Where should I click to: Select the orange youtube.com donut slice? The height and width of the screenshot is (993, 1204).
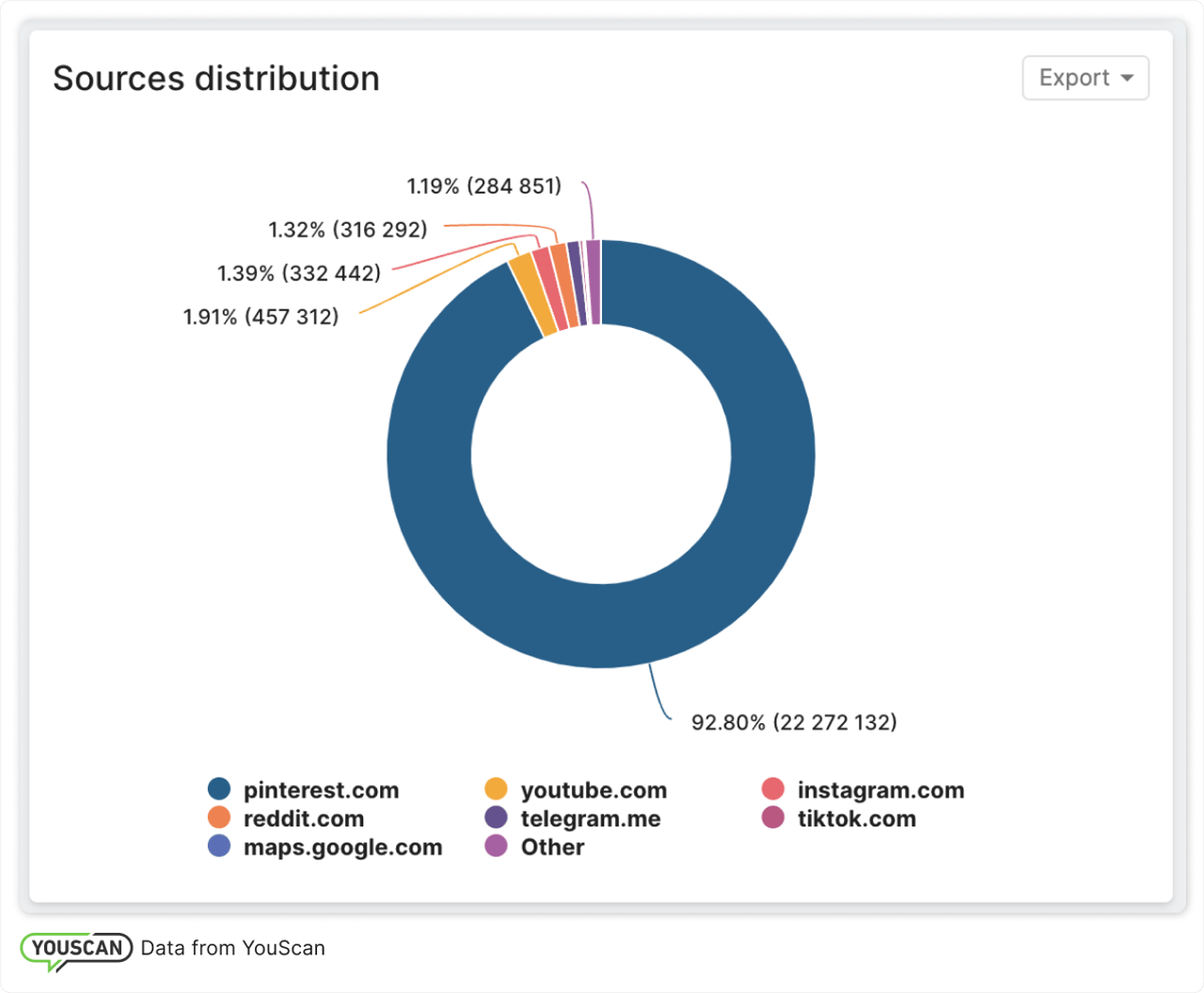pos(532,296)
